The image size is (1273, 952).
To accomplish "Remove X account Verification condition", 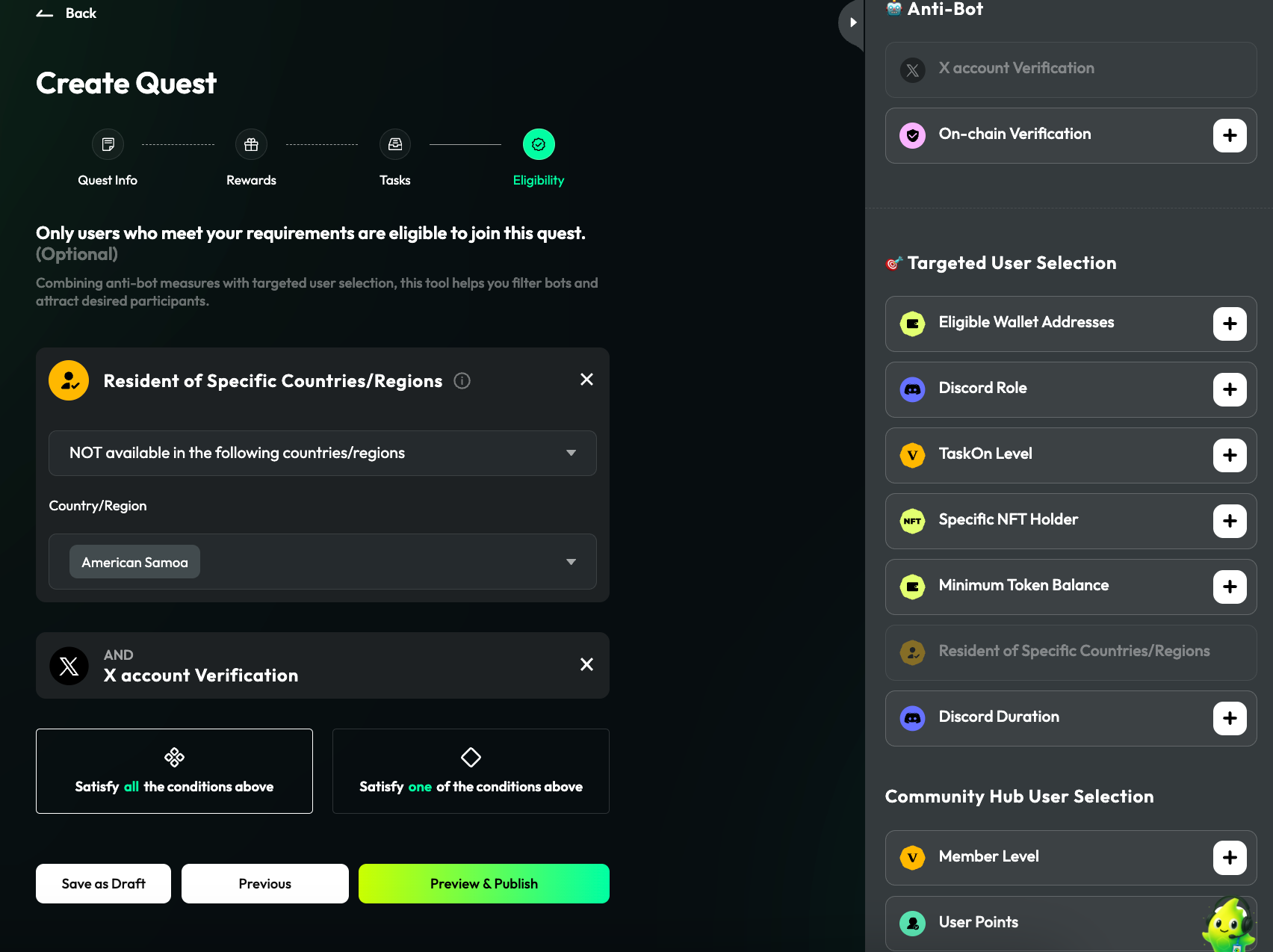I will 586,664.
